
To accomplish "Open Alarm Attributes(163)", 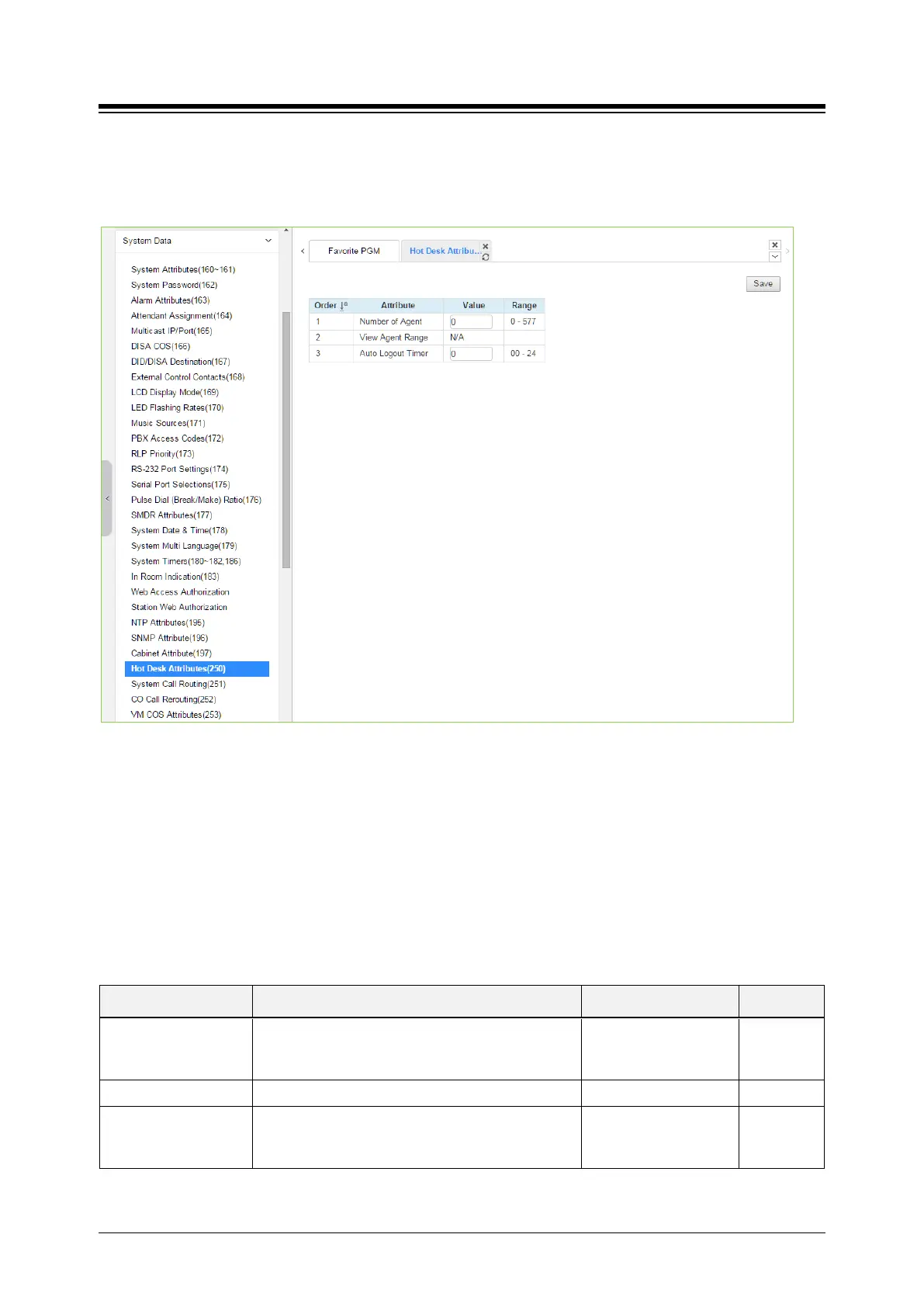I will pos(171,300).
